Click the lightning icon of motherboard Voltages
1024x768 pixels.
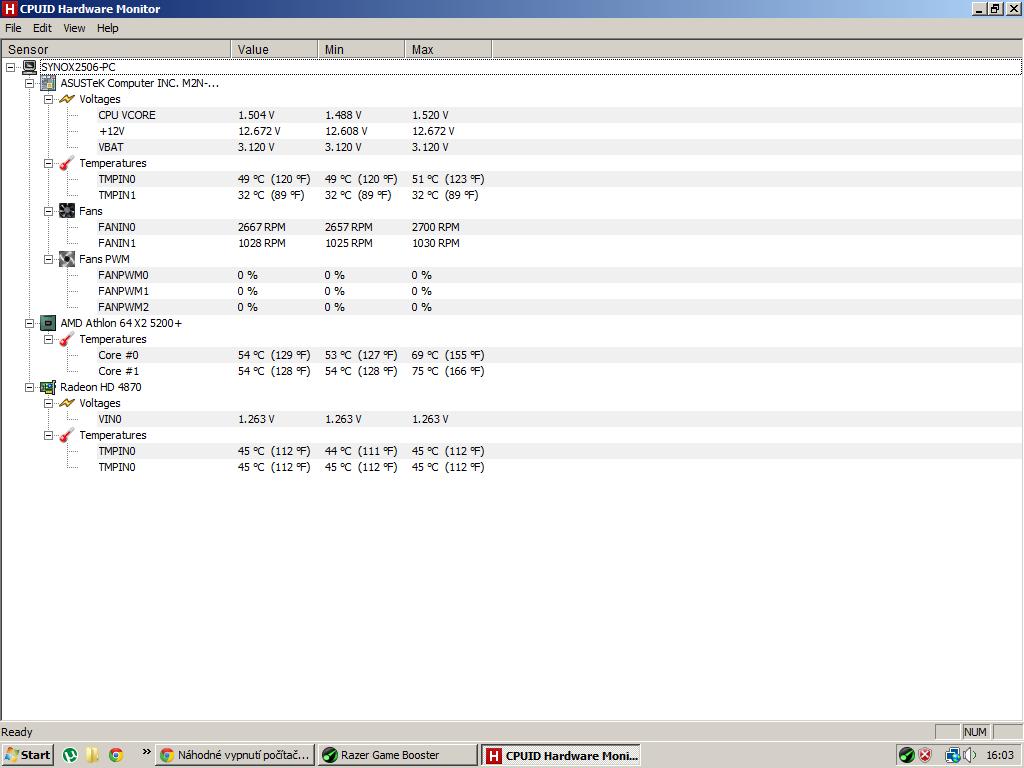[x=67, y=99]
